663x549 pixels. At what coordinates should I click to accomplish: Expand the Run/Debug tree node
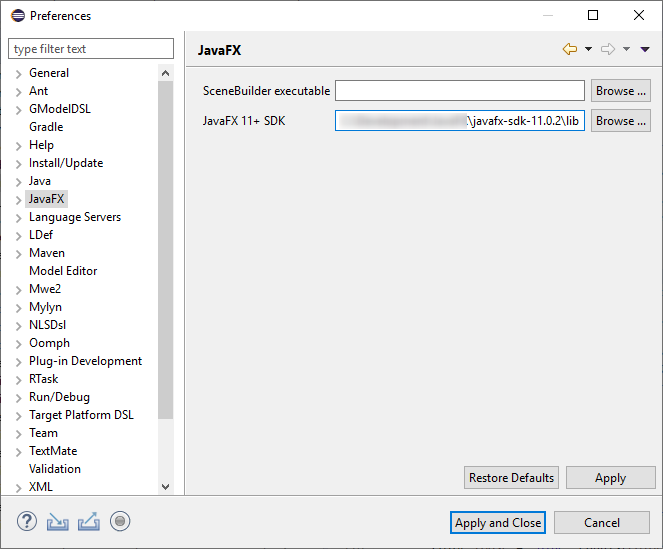[x=18, y=398]
